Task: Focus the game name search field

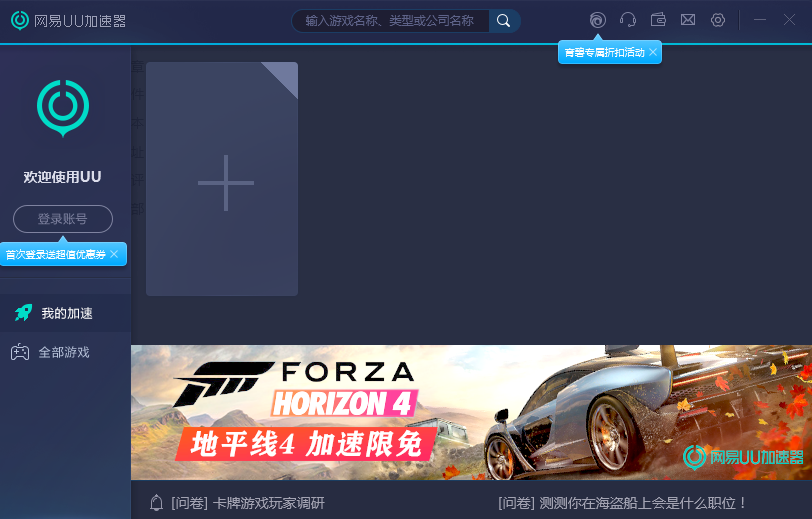Action: pyautogui.click(x=390, y=21)
